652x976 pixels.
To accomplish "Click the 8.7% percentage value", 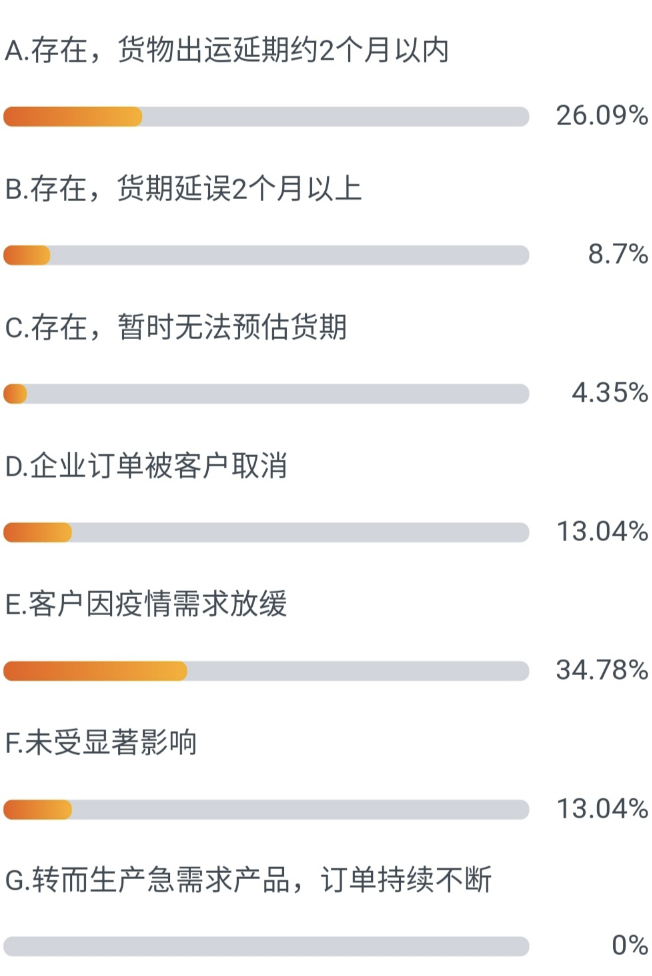I will (x=618, y=255).
